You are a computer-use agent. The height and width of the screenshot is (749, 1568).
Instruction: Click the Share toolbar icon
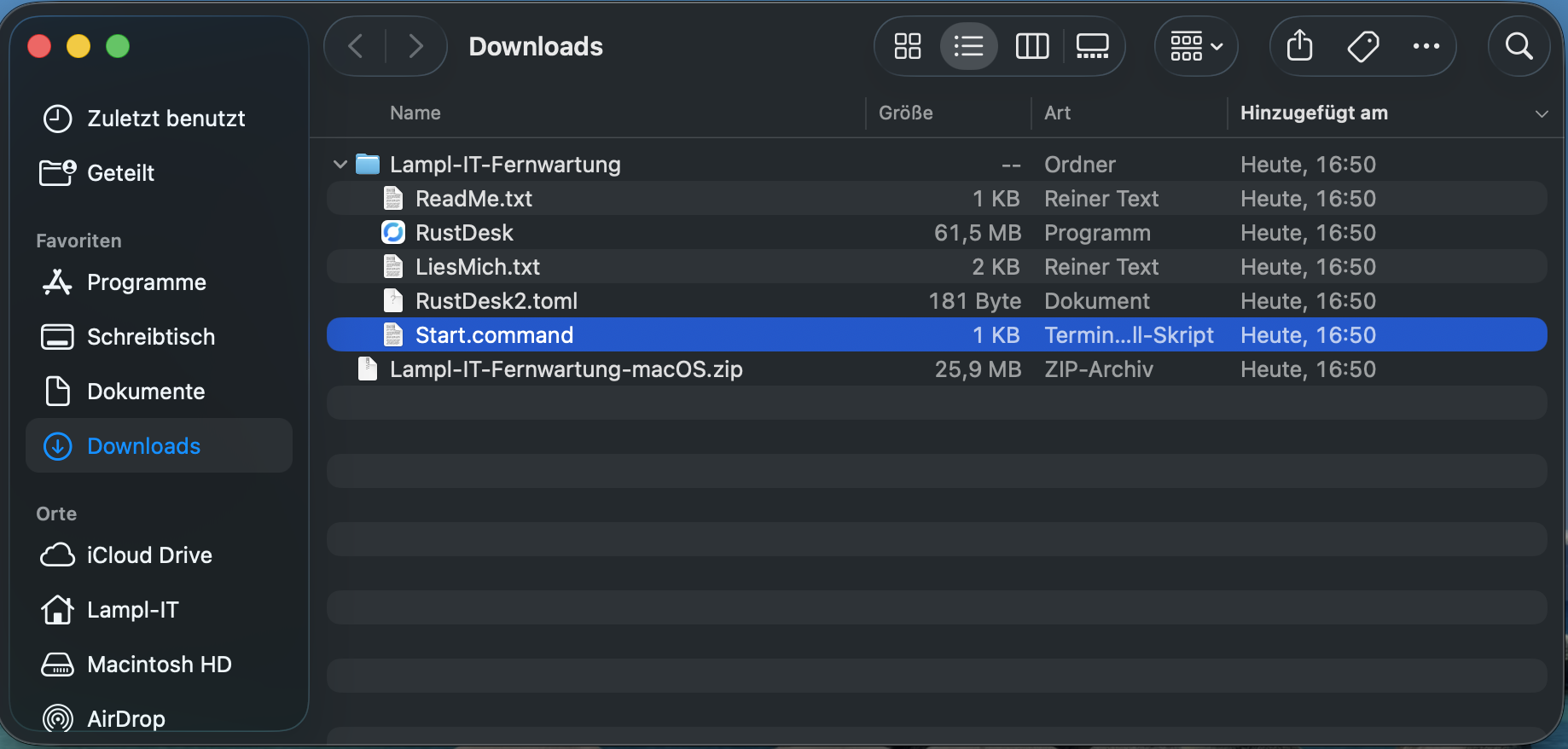click(x=1299, y=46)
